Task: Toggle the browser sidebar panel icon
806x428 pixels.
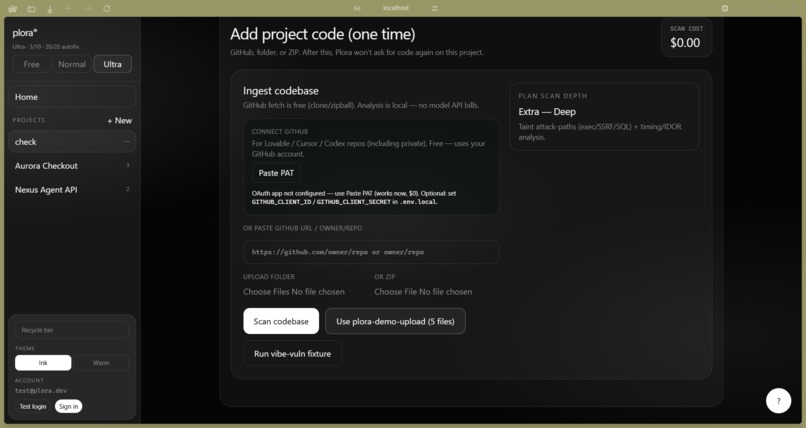Action: [x=31, y=9]
